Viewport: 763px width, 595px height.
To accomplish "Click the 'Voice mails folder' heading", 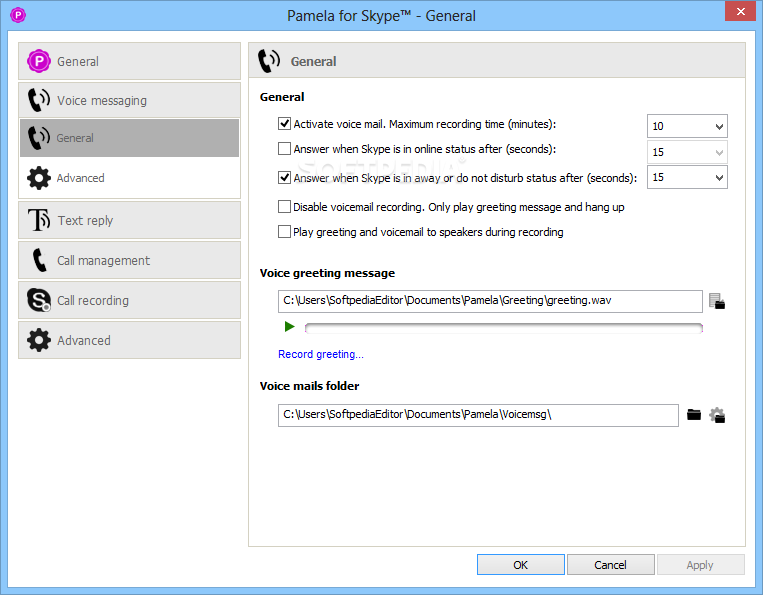I will pos(309,386).
